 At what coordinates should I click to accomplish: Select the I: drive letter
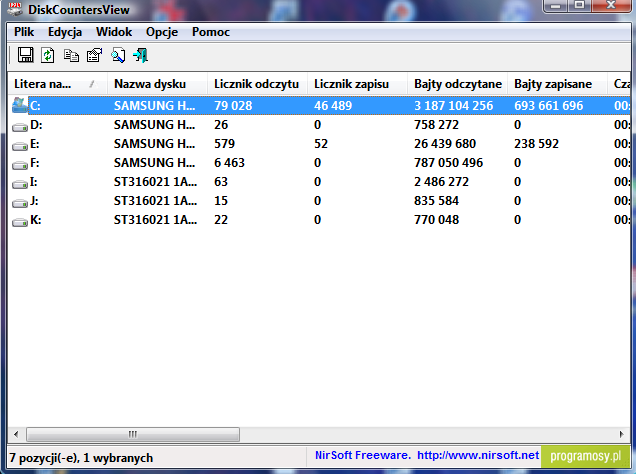point(34,182)
